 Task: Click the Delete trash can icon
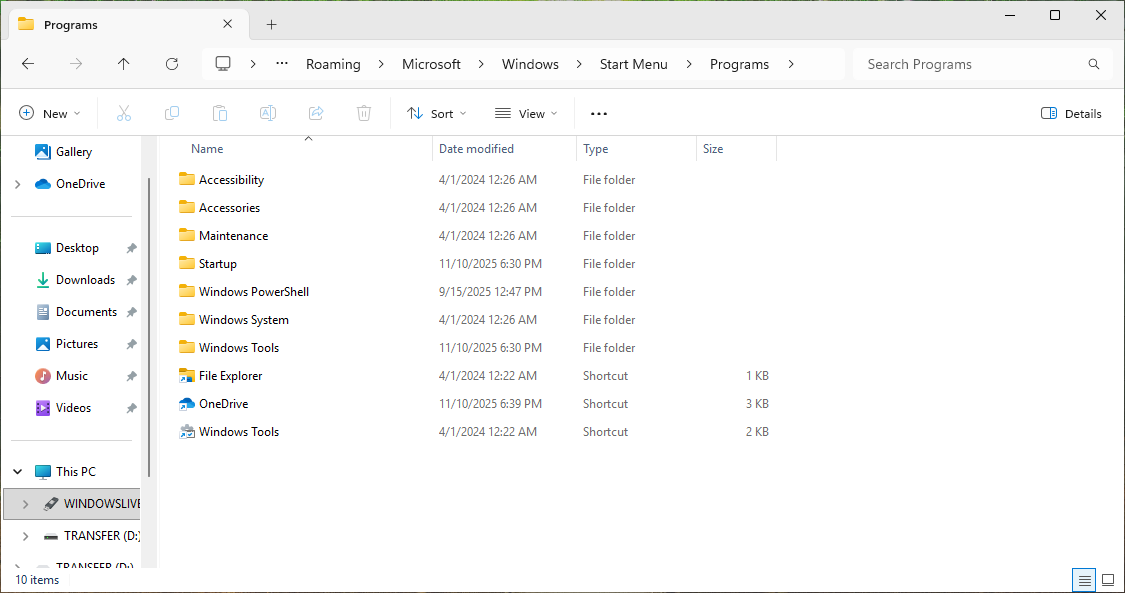[364, 114]
